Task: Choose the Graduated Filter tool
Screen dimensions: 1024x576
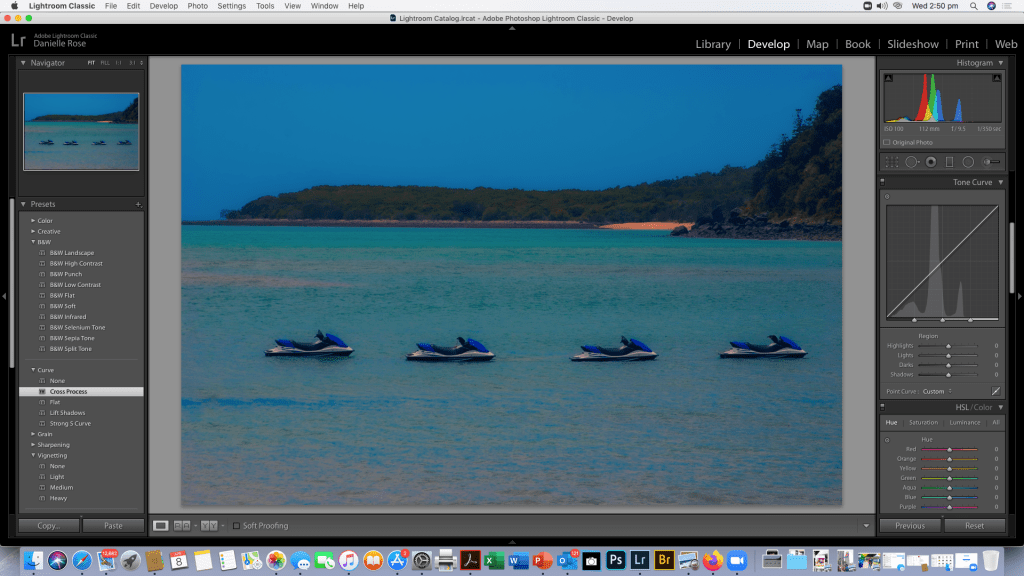Action: coord(949,162)
